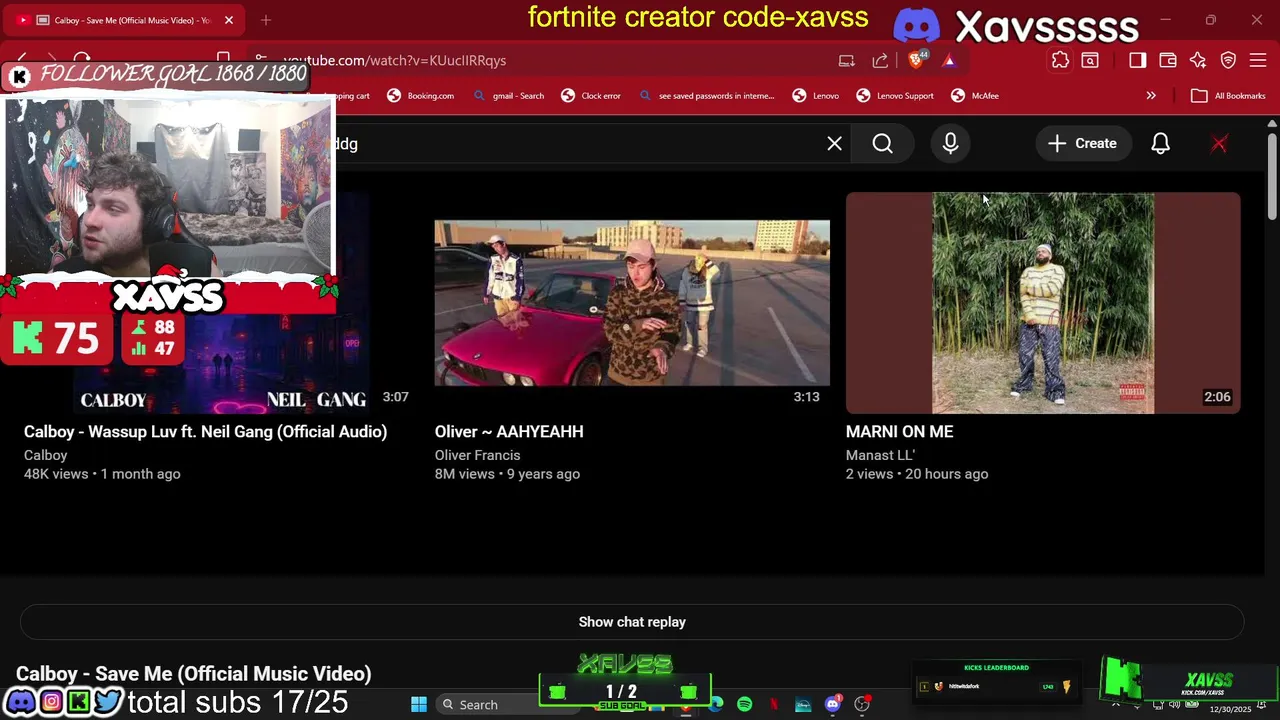
Task: Open the Calboy channel name link
Action: (45, 455)
